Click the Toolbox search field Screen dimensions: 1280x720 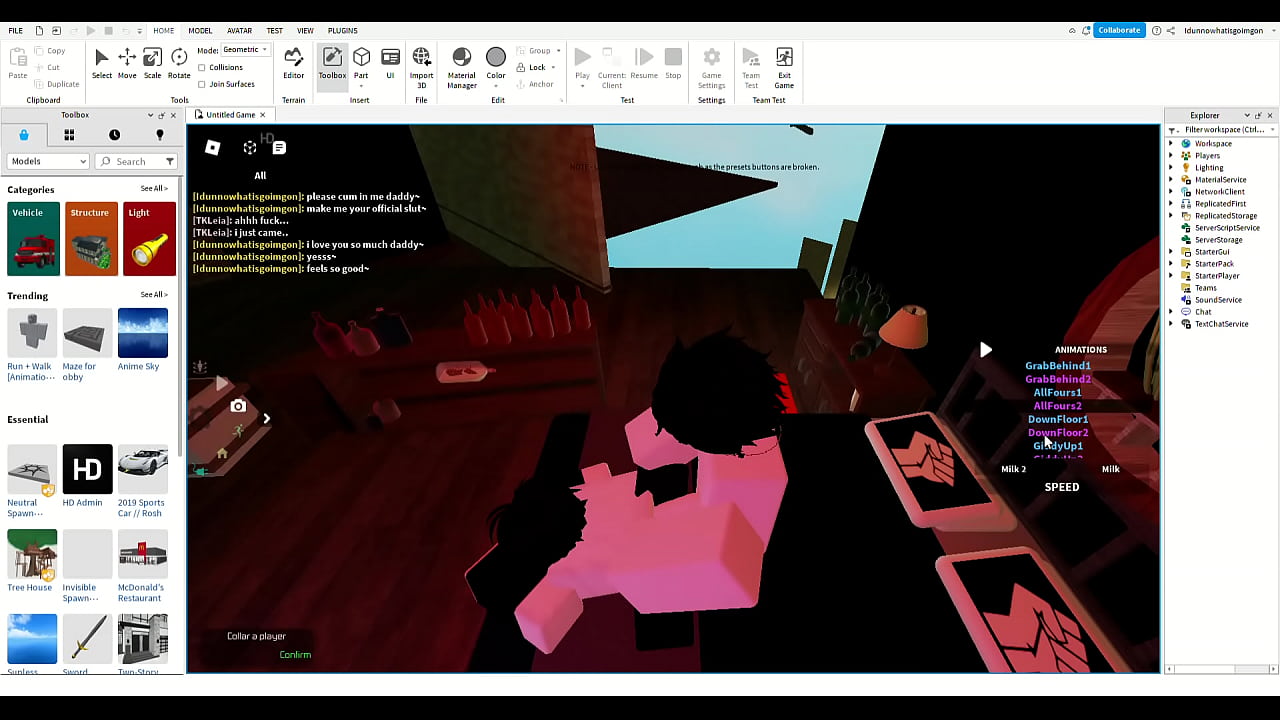[137, 161]
